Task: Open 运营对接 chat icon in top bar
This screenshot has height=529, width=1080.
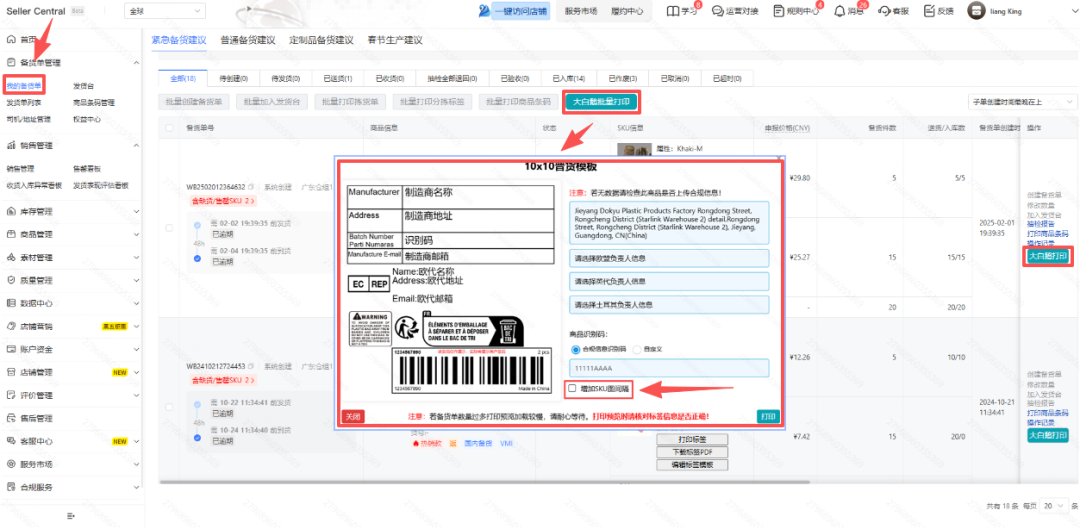Action: [717, 11]
